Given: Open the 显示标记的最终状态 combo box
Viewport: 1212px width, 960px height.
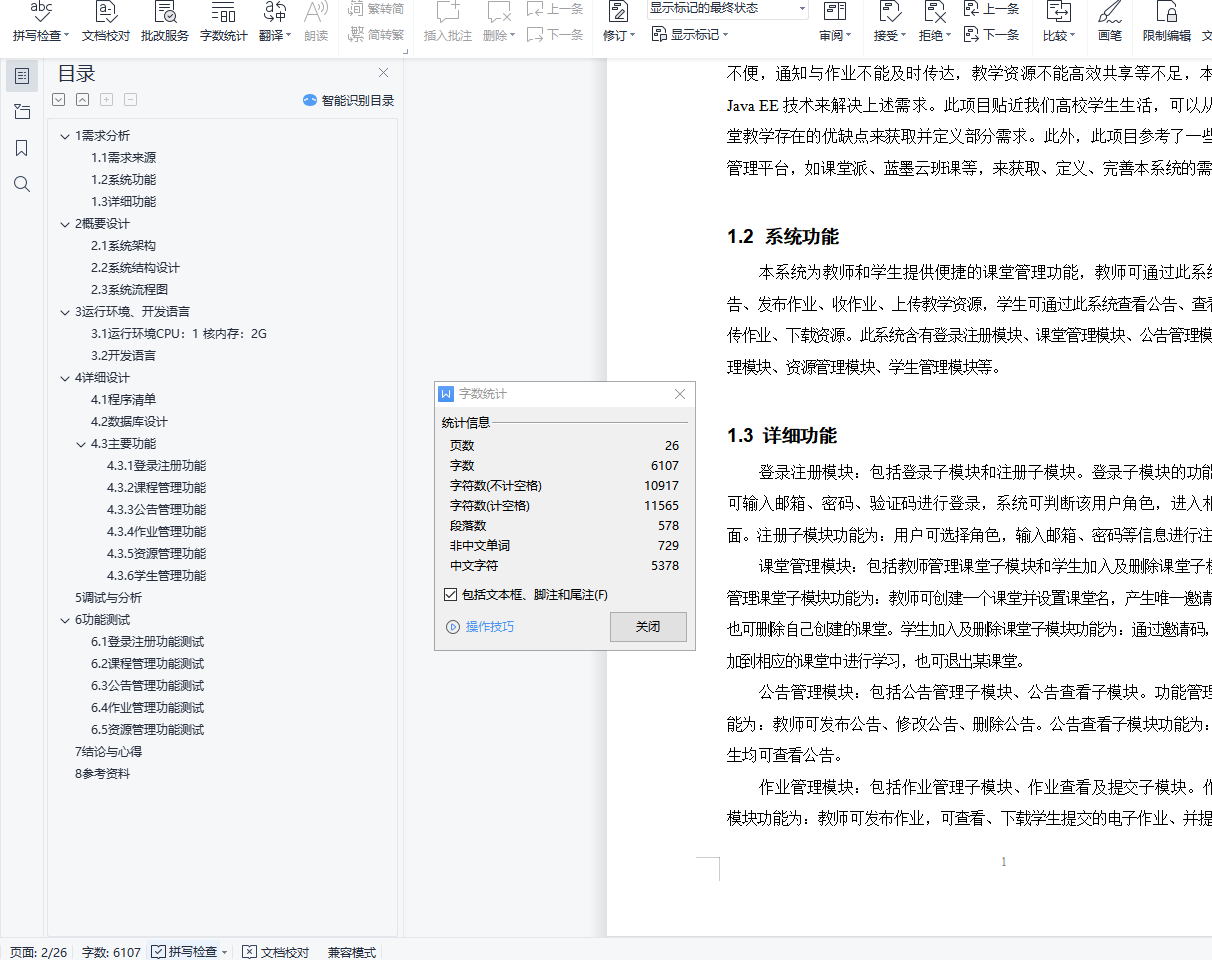Looking at the screenshot, I should (x=727, y=9).
